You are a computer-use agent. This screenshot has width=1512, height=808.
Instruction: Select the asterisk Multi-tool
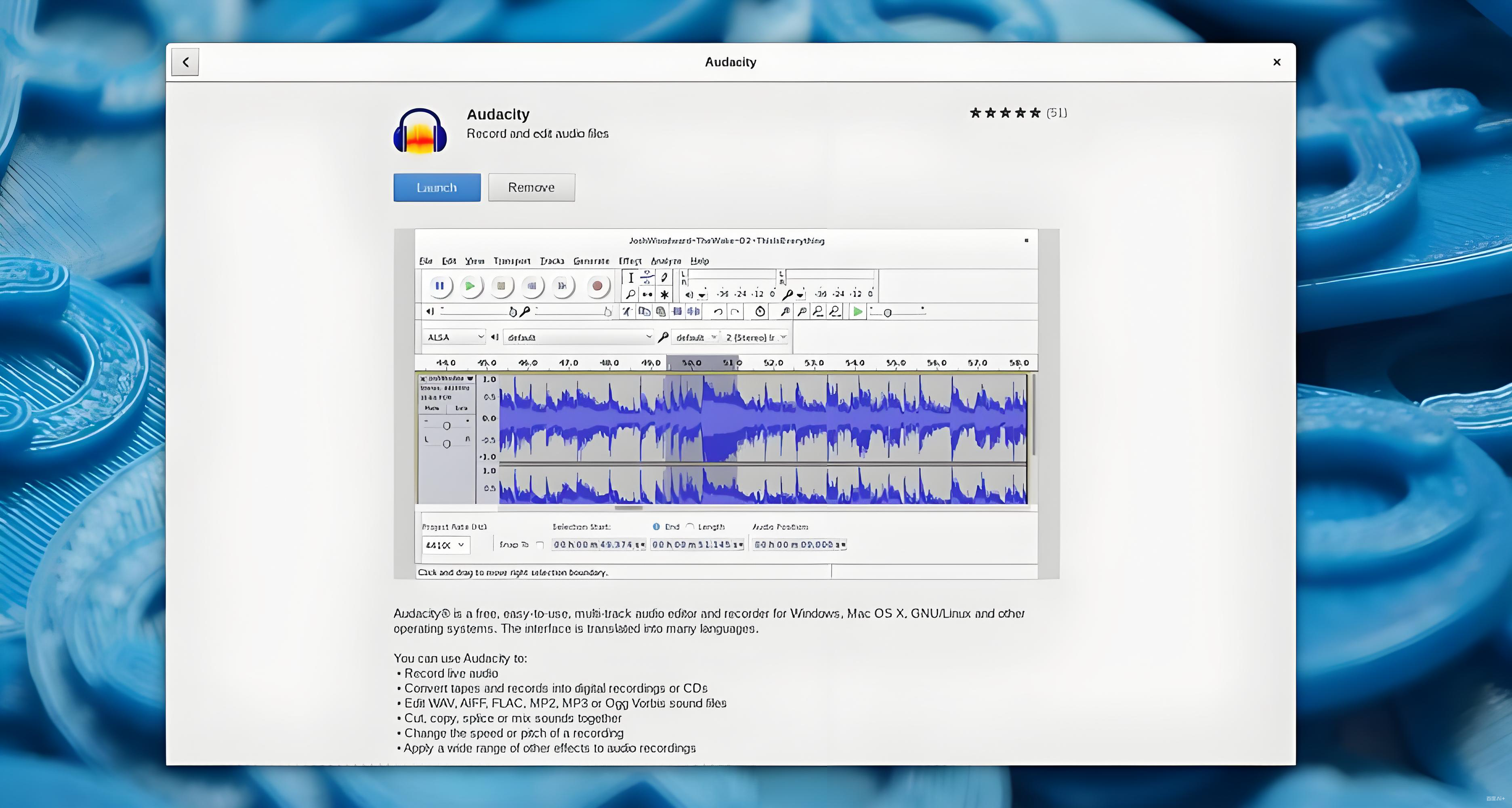pyautogui.click(x=664, y=294)
